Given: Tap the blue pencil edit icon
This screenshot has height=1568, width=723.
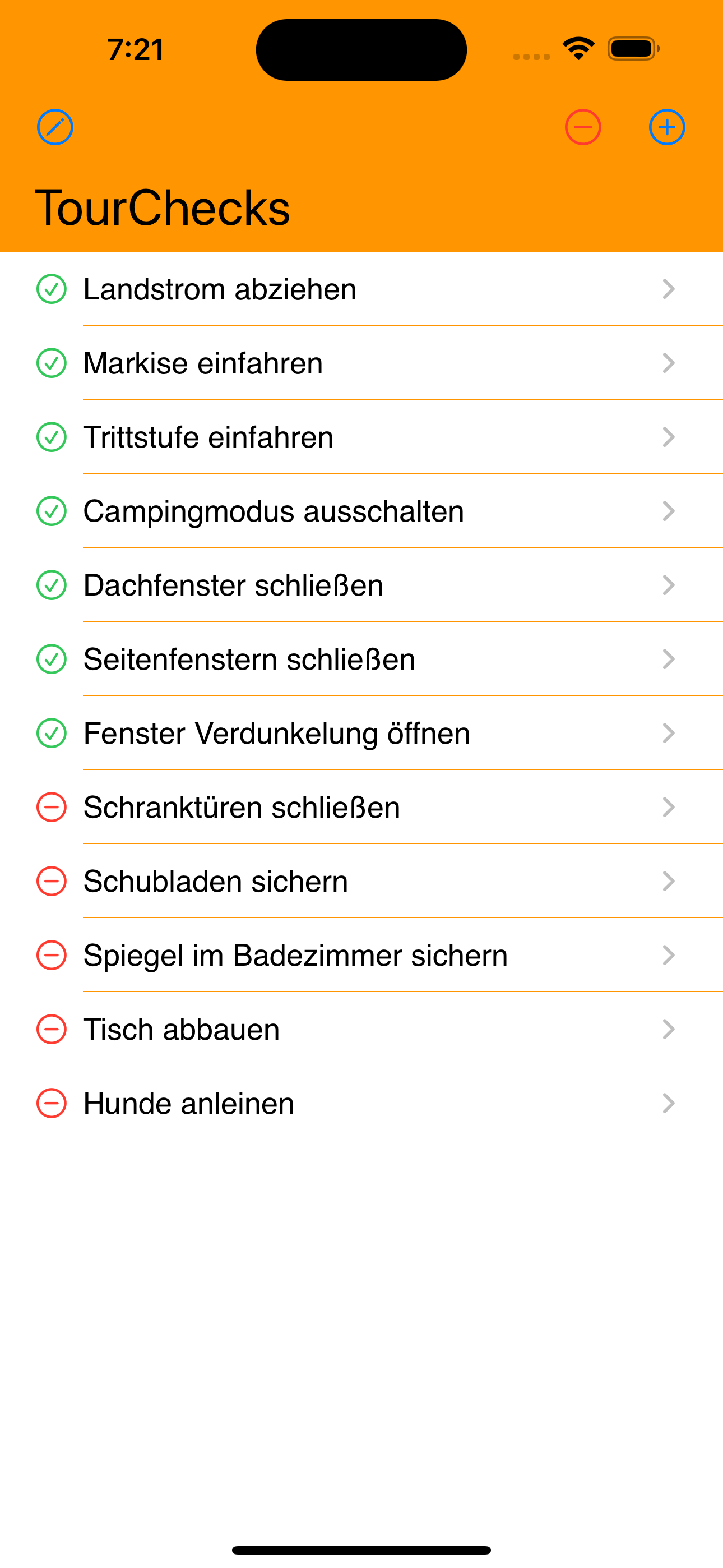Looking at the screenshot, I should 55,127.
